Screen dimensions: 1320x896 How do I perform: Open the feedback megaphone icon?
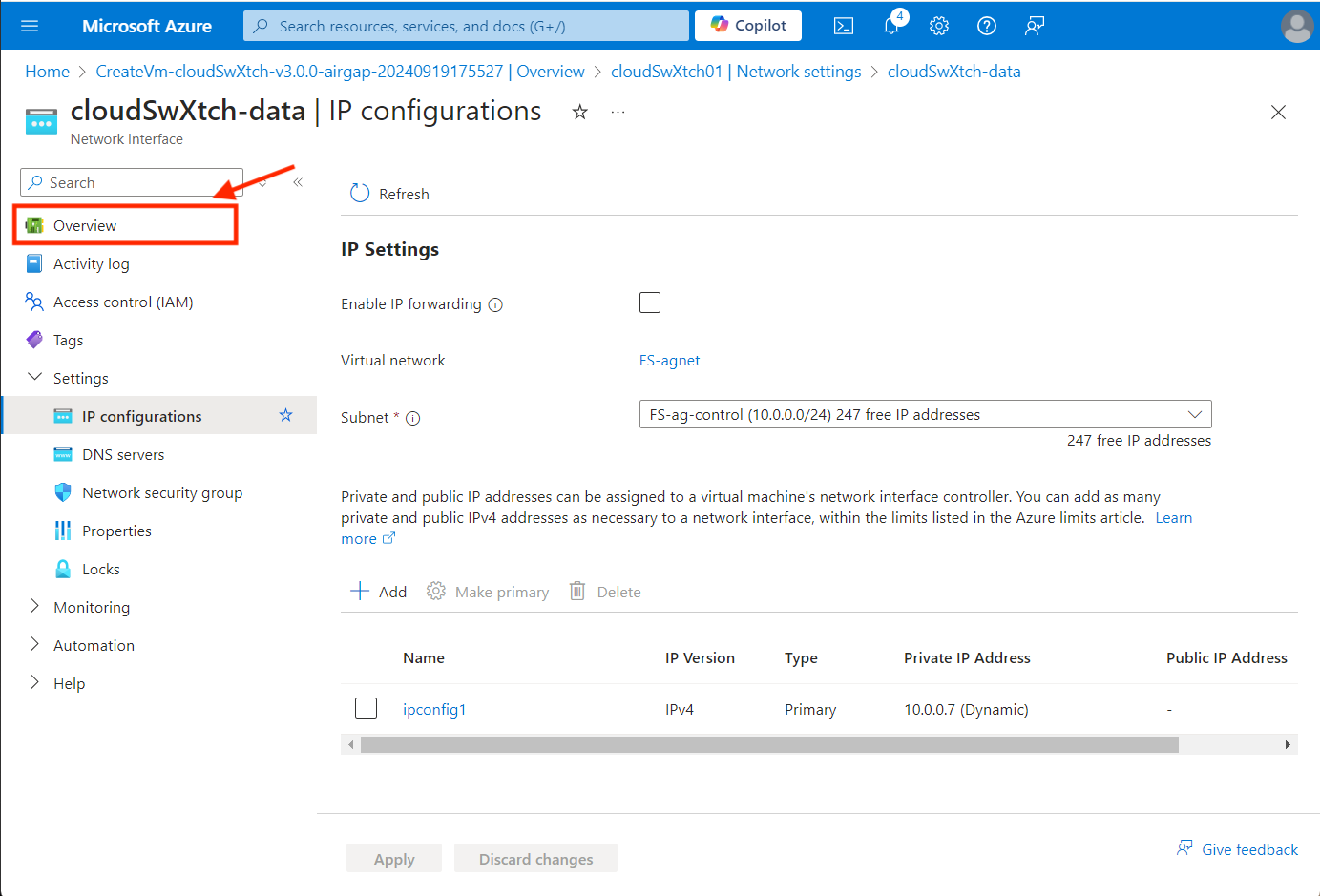coord(1035,26)
